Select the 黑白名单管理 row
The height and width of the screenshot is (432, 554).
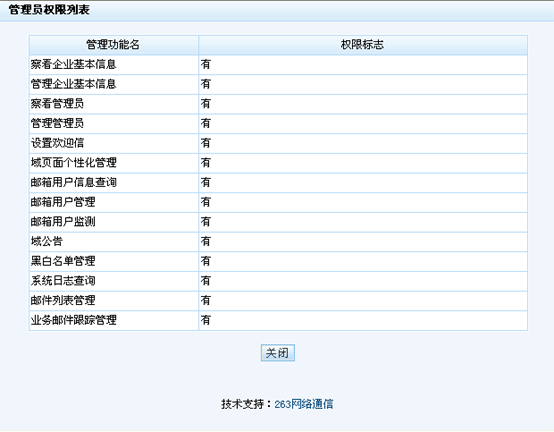pyautogui.click(x=278, y=261)
